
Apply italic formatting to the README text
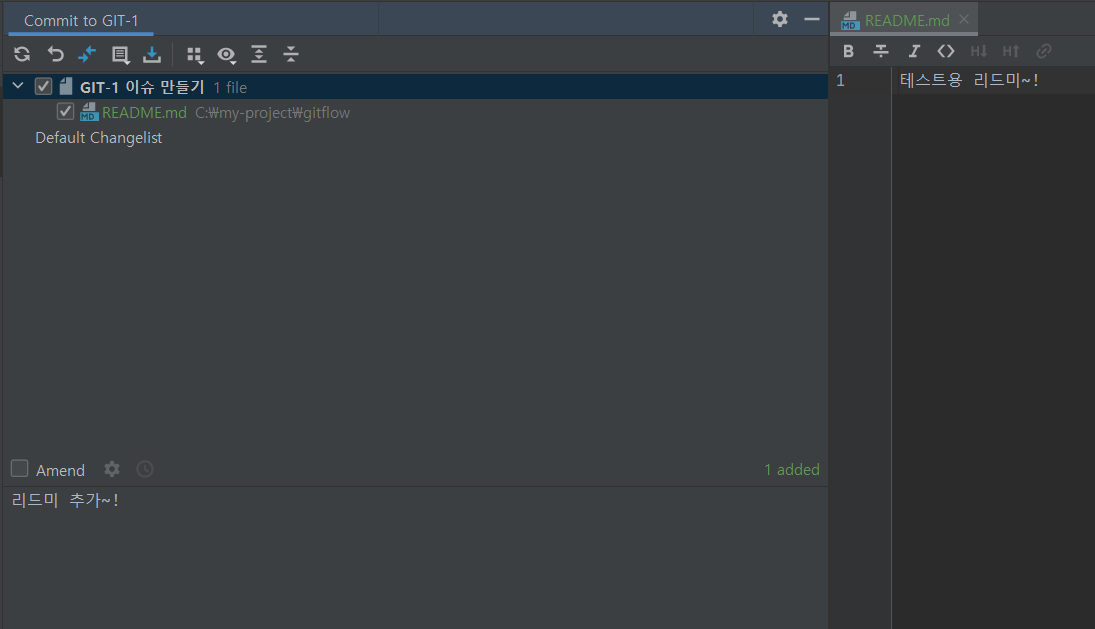pos(914,50)
